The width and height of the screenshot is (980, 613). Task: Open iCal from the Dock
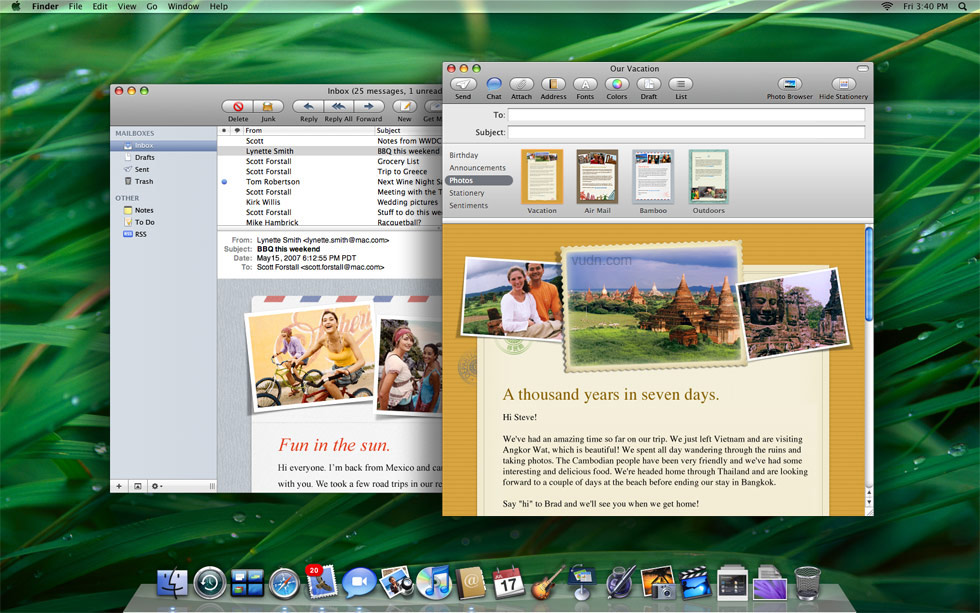(x=509, y=582)
